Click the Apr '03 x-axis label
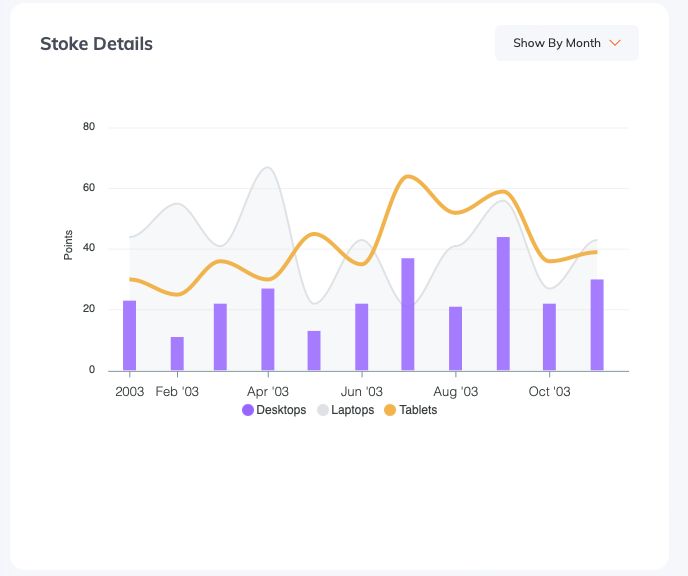688x576 pixels. 268,391
